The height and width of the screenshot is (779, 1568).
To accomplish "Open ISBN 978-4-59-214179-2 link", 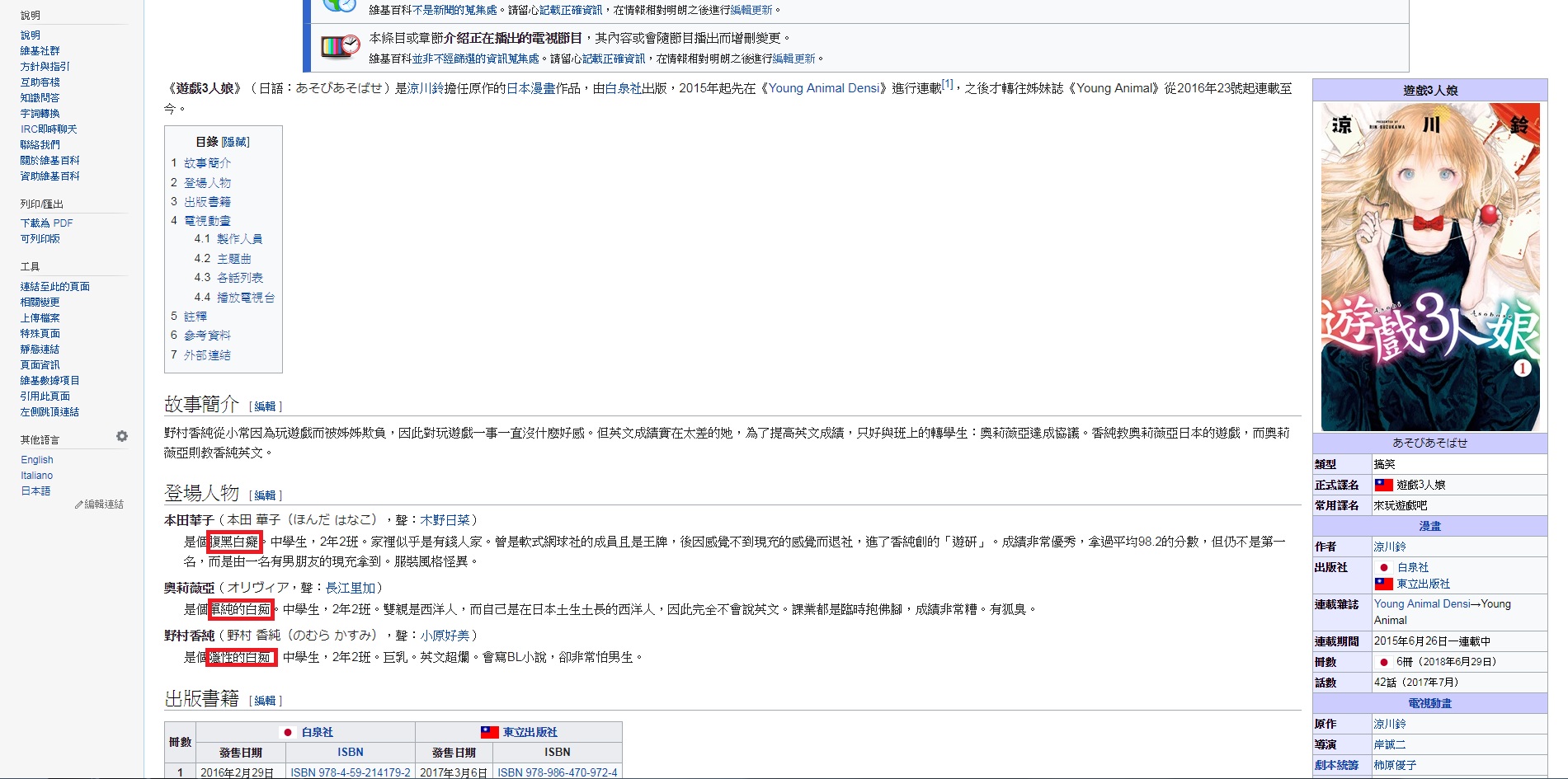I will point(350,772).
